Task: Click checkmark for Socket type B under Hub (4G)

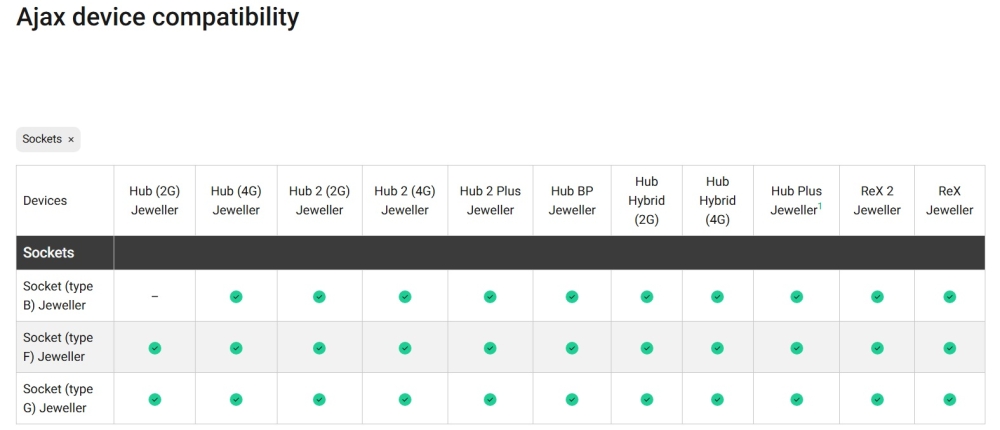Action: (236, 297)
